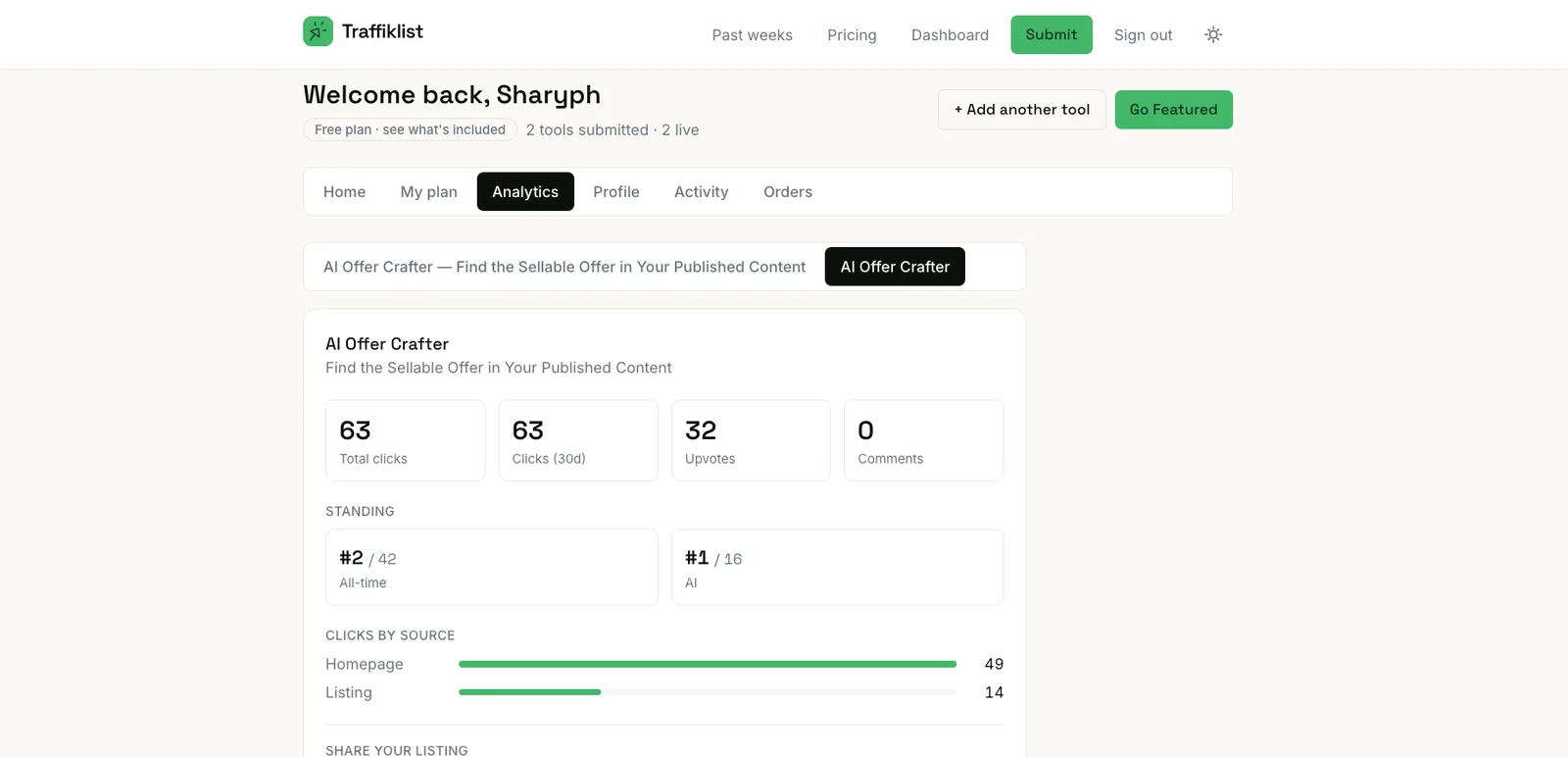
Task: Click the Add another tool button
Action: [x=1022, y=110]
